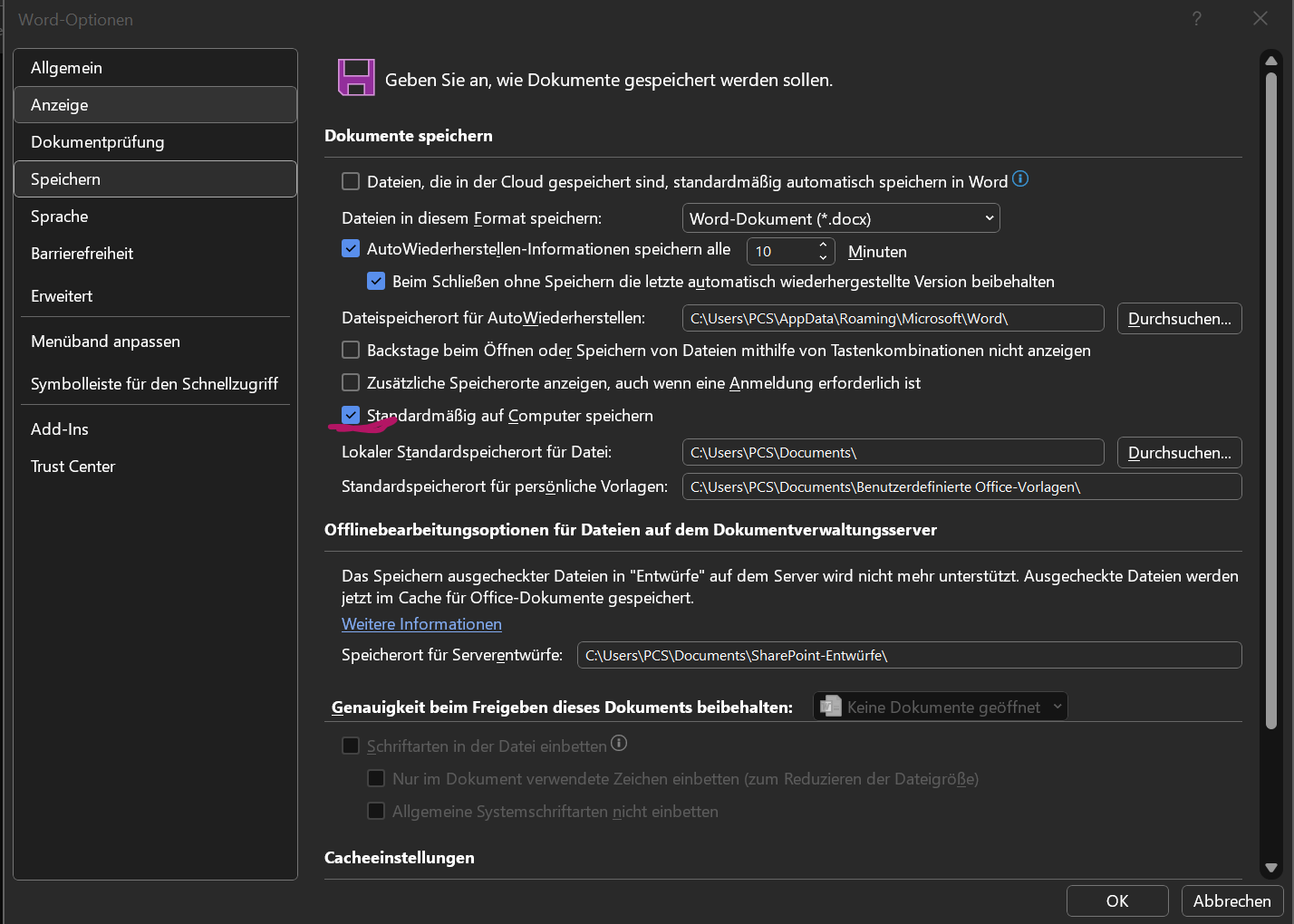
Task: Open the Word-Dokument (*.docx) format dropdown
Action: (x=840, y=218)
